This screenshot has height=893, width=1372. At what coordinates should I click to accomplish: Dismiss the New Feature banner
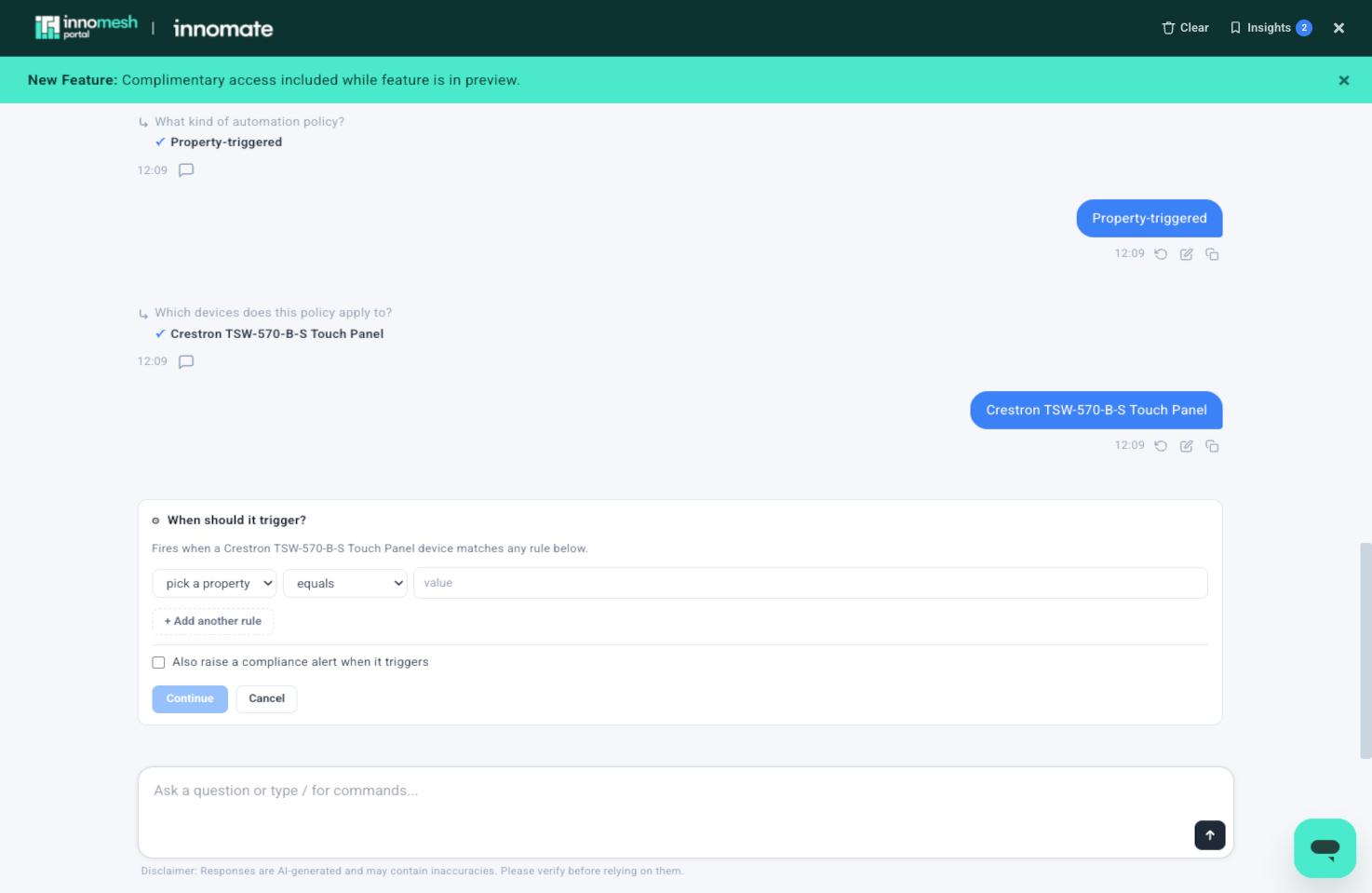[x=1343, y=80]
